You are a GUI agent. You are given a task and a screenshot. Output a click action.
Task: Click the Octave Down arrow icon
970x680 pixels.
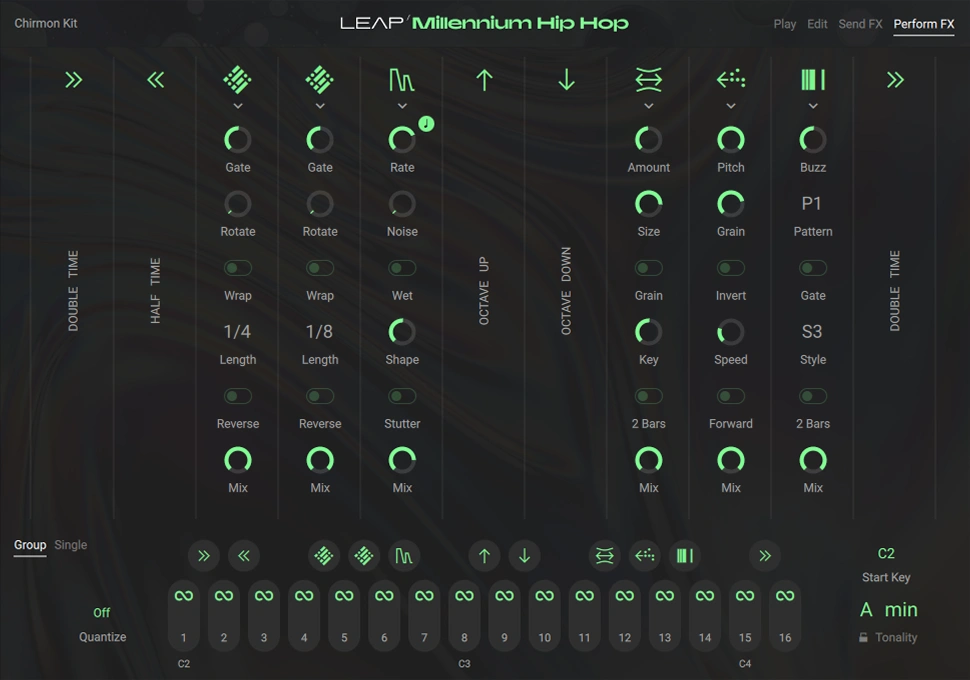click(565, 79)
